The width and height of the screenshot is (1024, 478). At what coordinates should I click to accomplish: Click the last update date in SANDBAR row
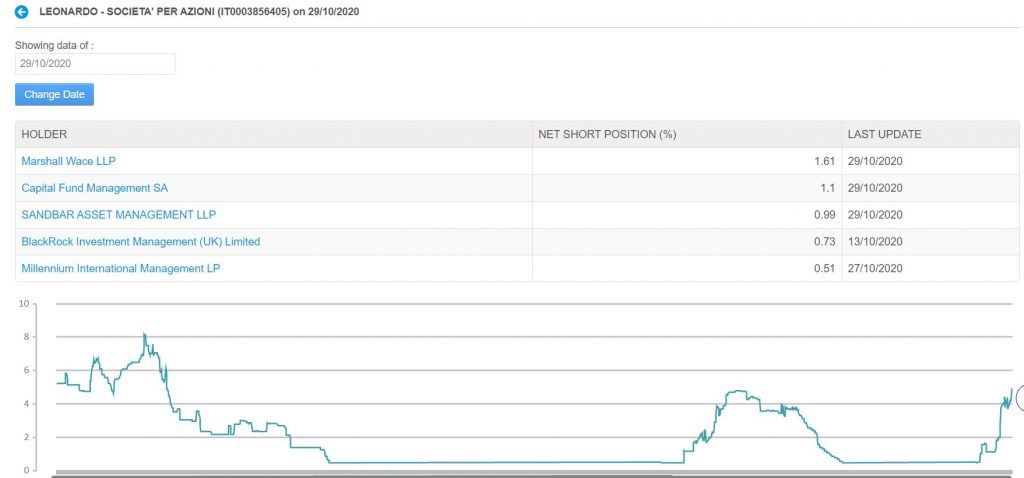874,214
